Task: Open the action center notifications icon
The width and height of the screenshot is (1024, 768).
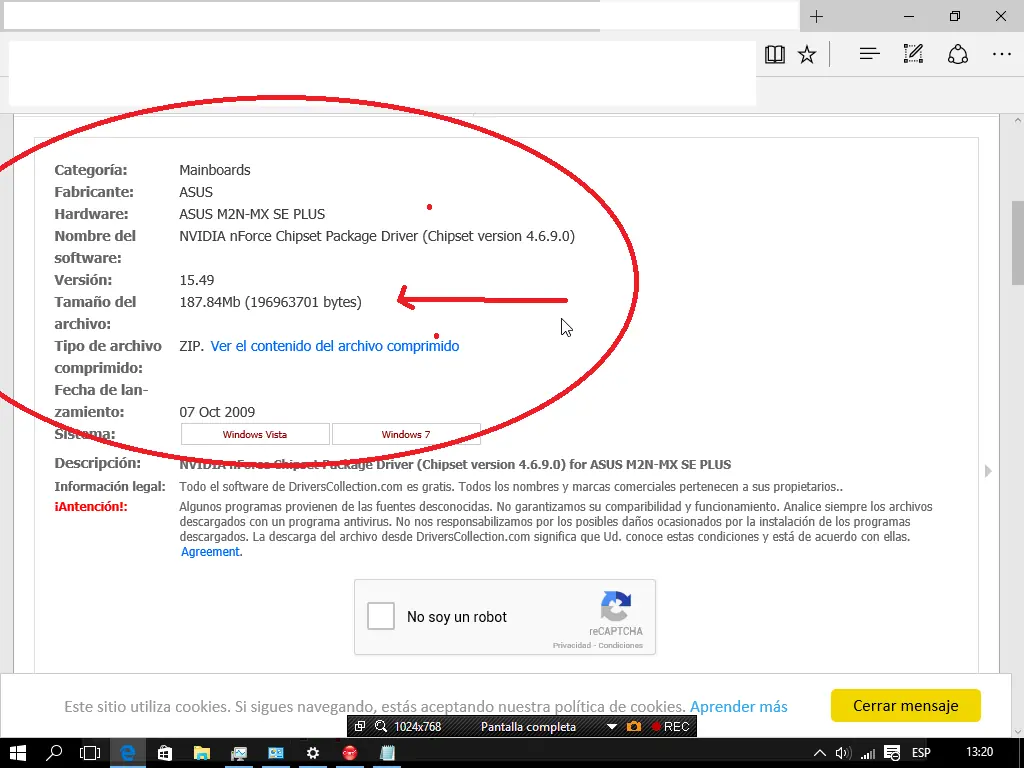Action: 892,753
